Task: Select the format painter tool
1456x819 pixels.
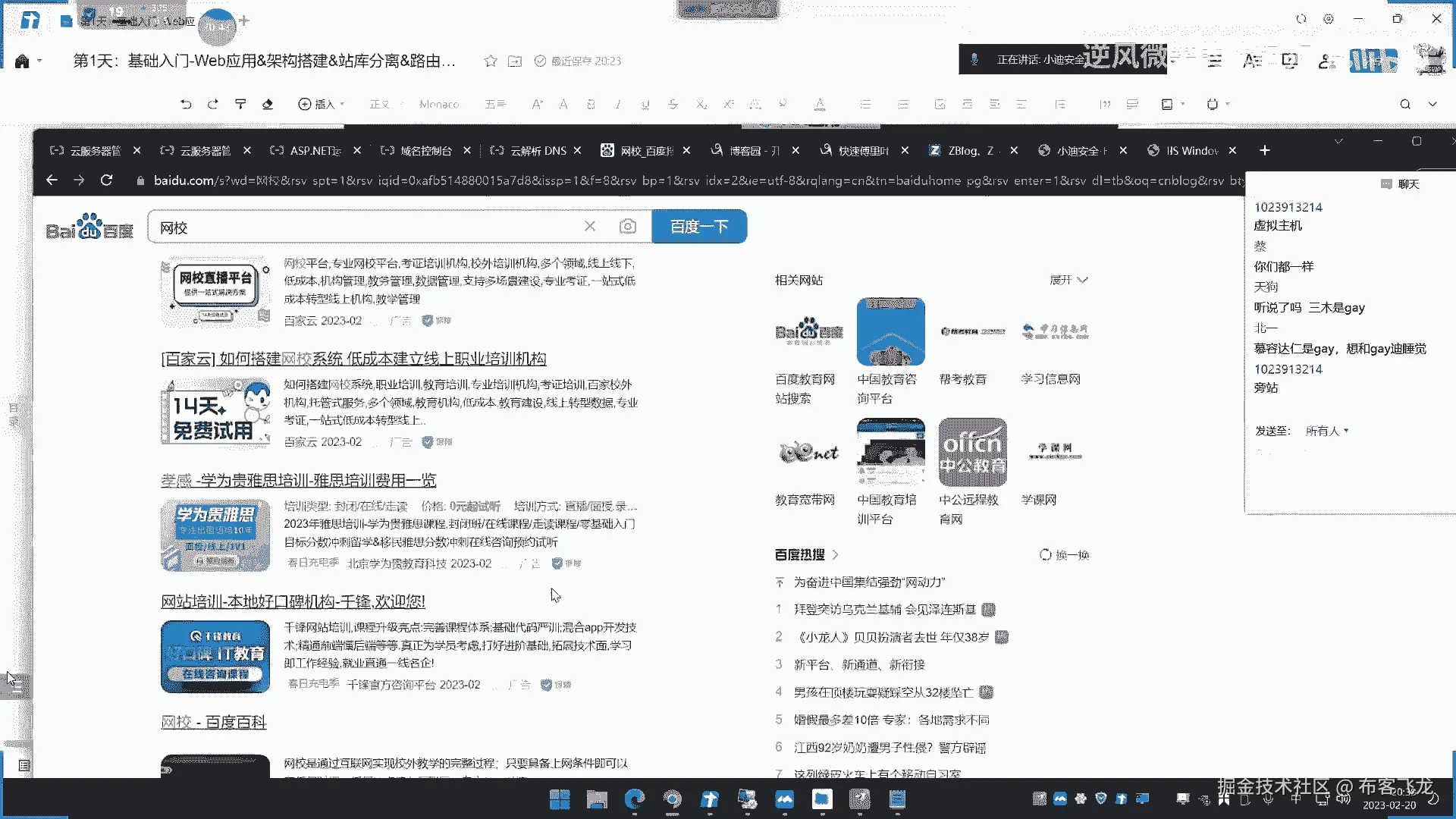Action: click(x=240, y=105)
